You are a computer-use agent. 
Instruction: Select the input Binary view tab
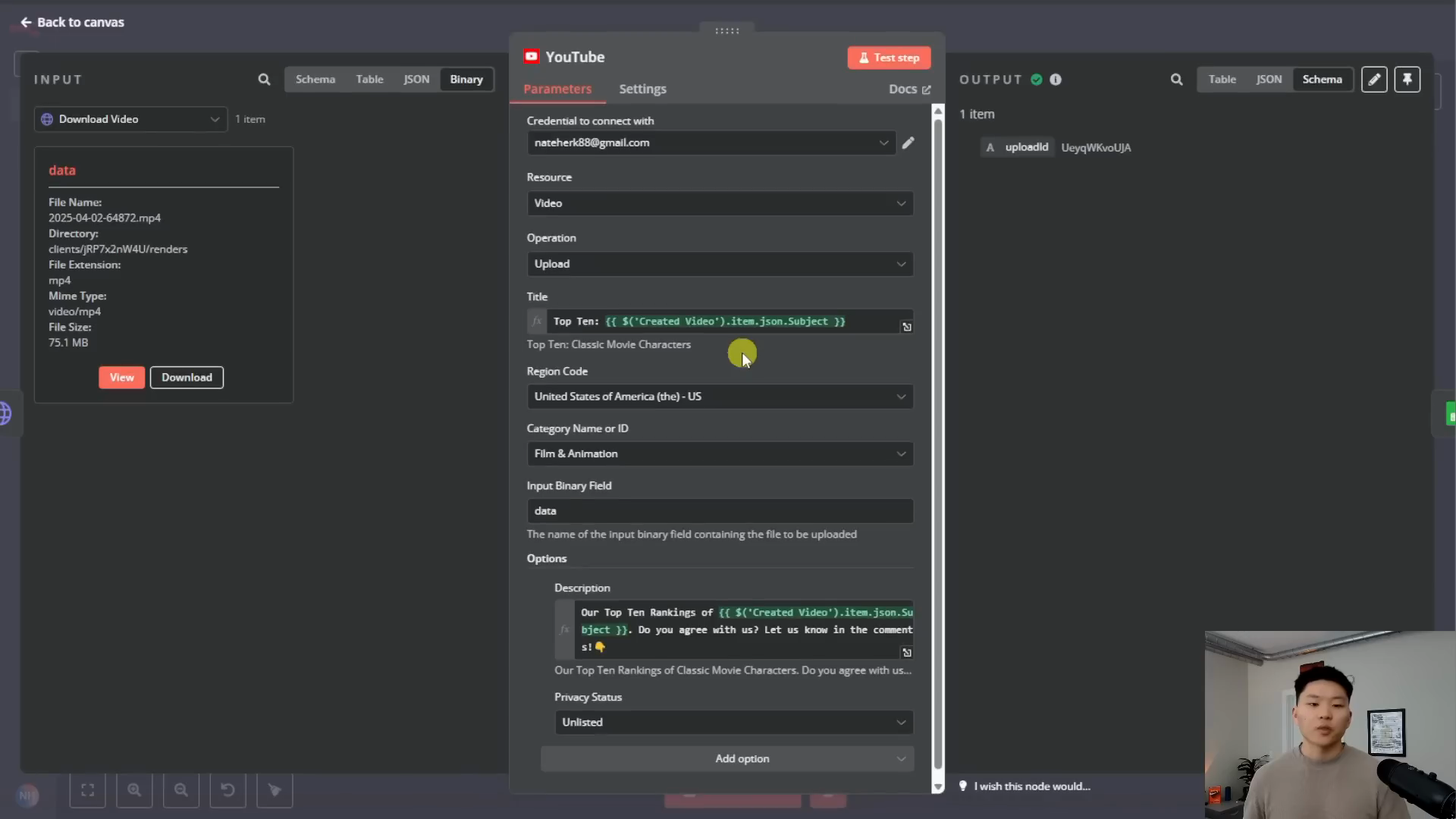466,79
